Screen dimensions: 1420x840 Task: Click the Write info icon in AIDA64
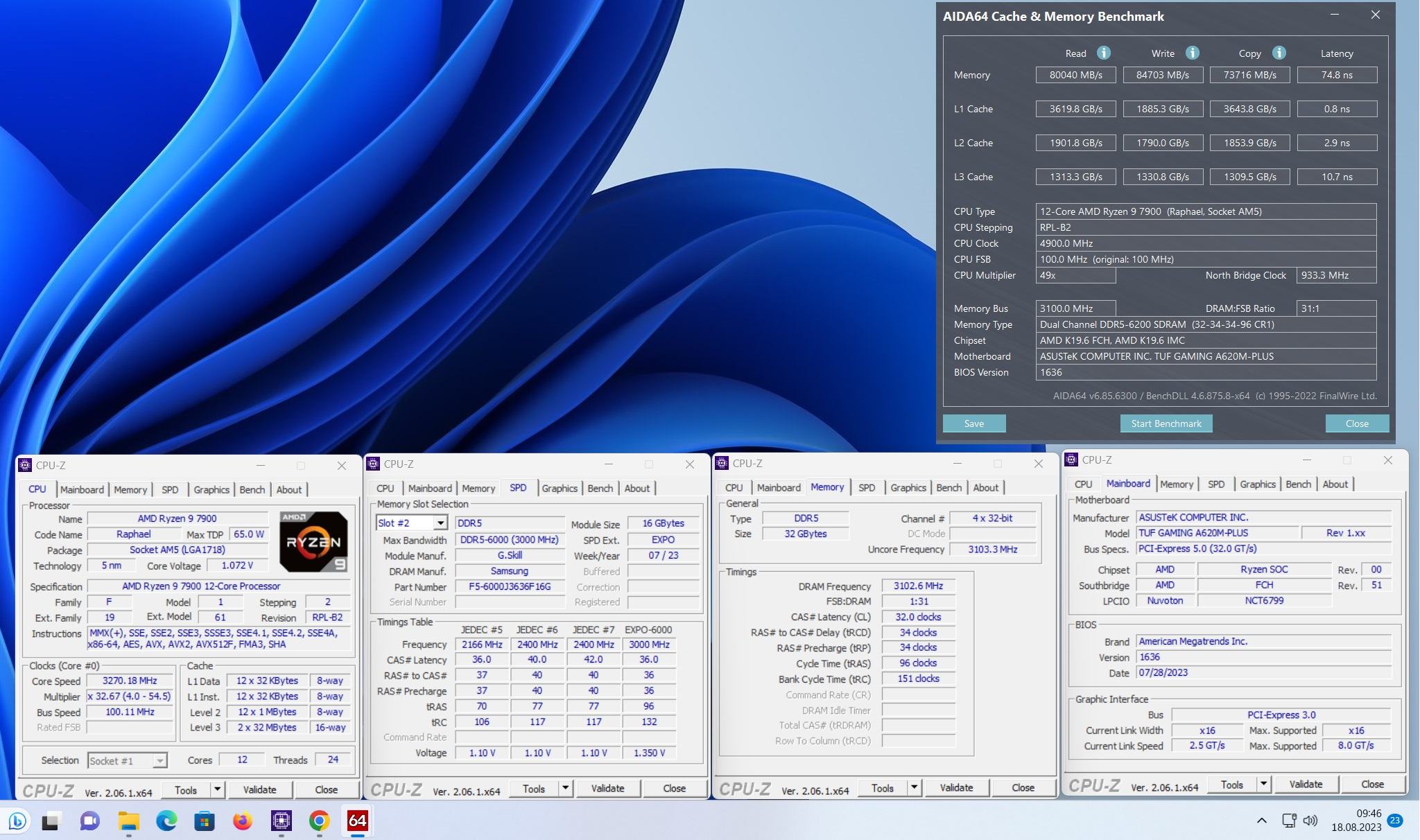pos(1192,53)
